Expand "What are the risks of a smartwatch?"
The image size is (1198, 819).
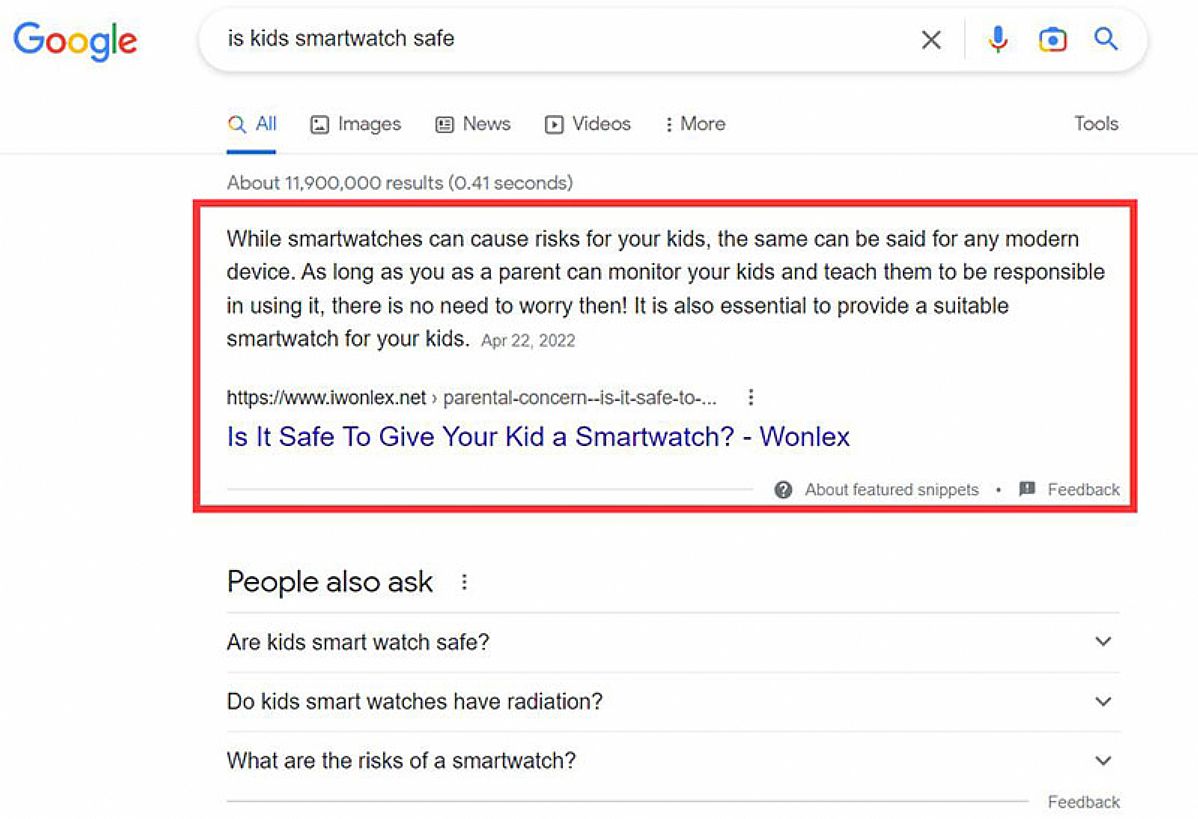[1103, 761]
